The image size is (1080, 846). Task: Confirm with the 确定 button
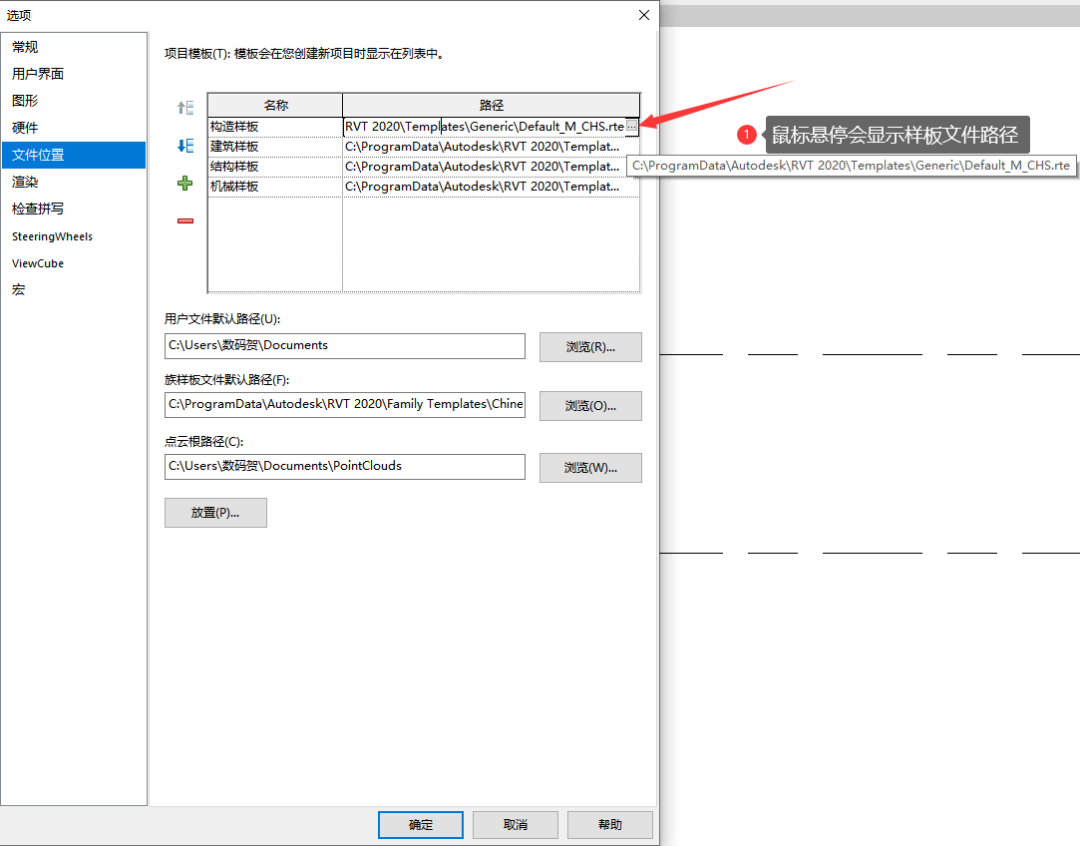(421, 825)
